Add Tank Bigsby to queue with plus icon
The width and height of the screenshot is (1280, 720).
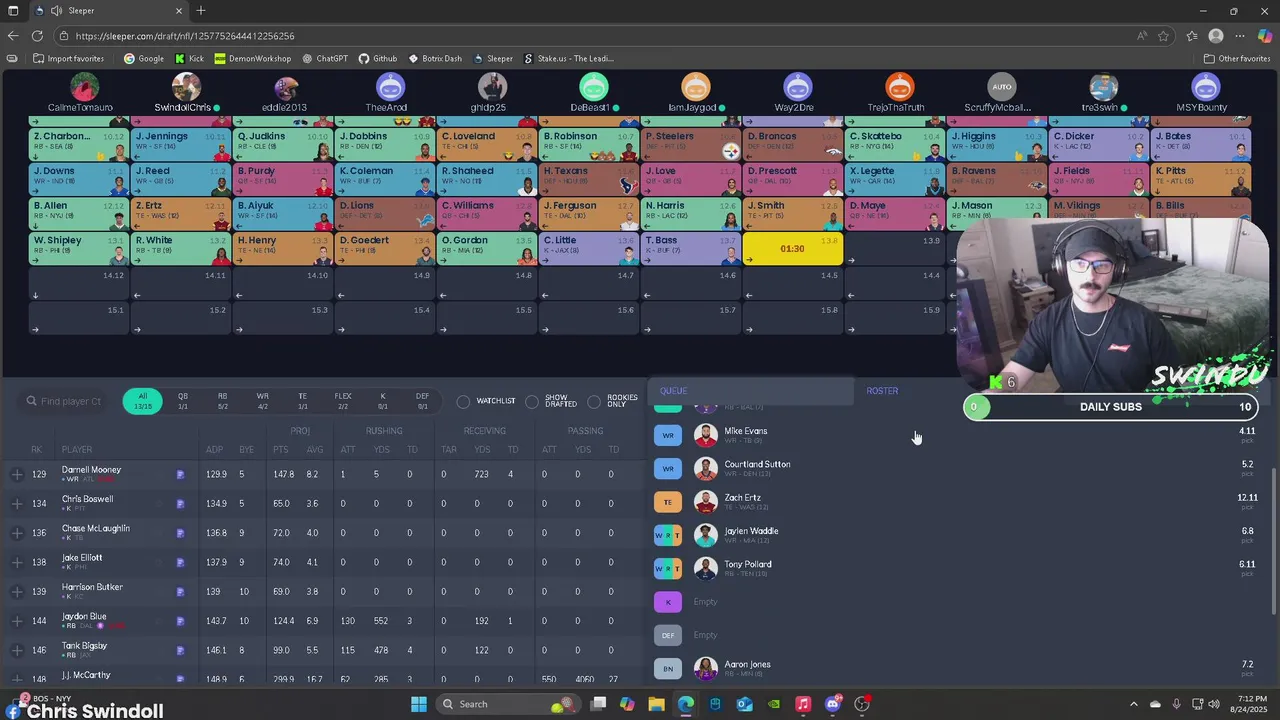pos(17,650)
